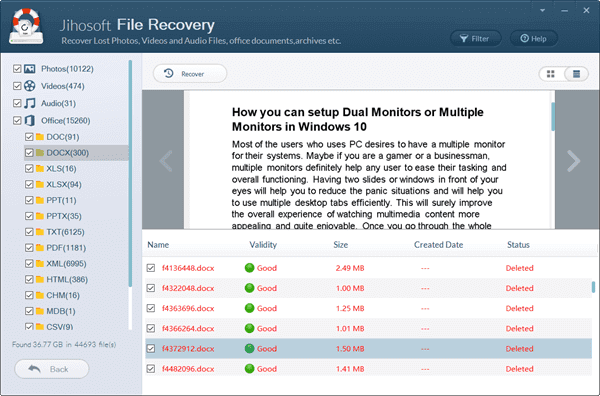Image resolution: width=600 pixels, height=396 pixels.
Task: Show next file preview arrow
Action: point(573,161)
